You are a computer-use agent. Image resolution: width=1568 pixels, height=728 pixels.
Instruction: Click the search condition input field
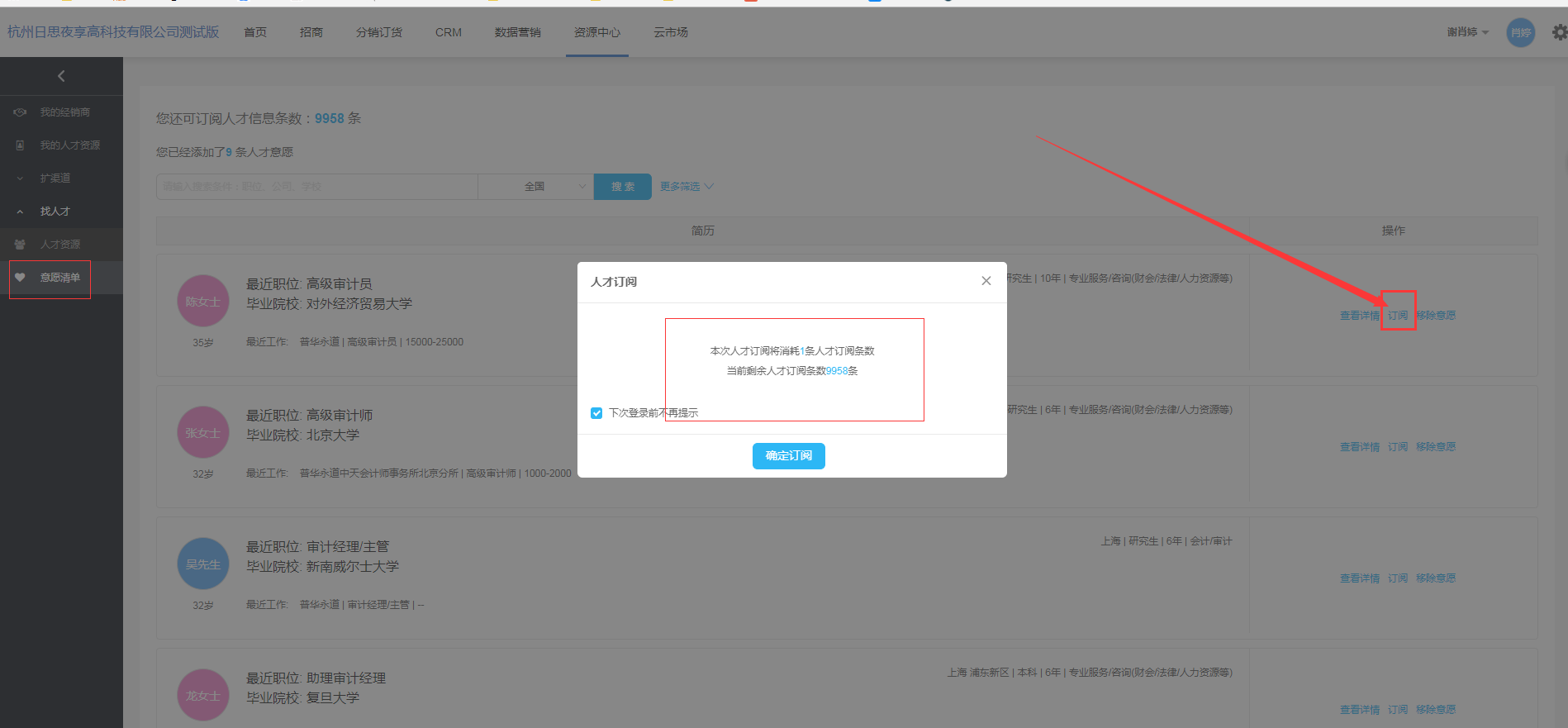coord(316,187)
